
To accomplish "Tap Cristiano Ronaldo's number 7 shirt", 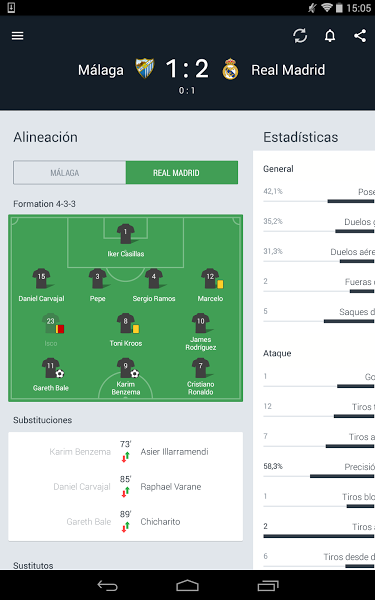I will 201,368.
